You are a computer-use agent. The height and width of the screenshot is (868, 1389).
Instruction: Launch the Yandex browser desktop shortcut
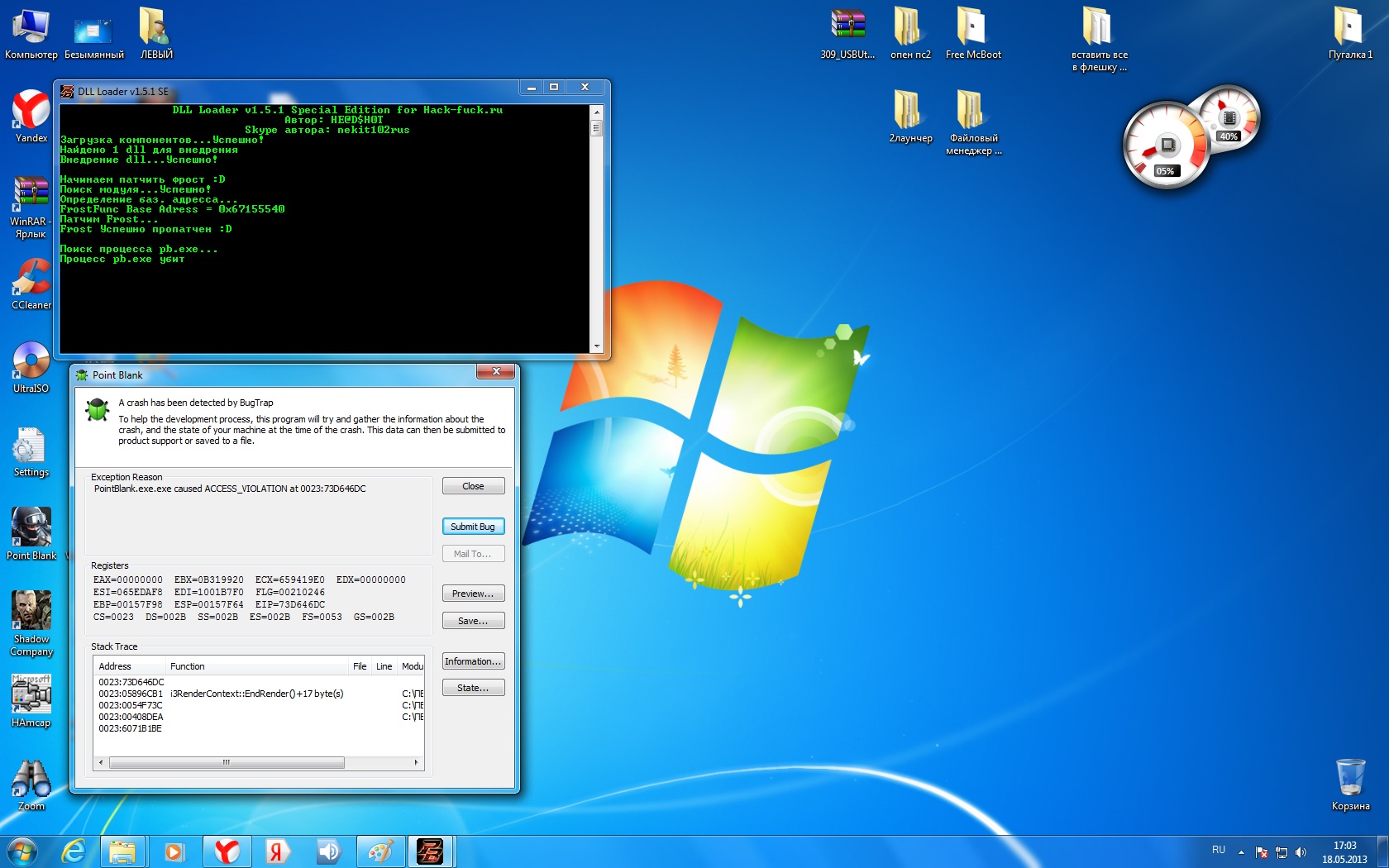pyautogui.click(x=31, y=117)
